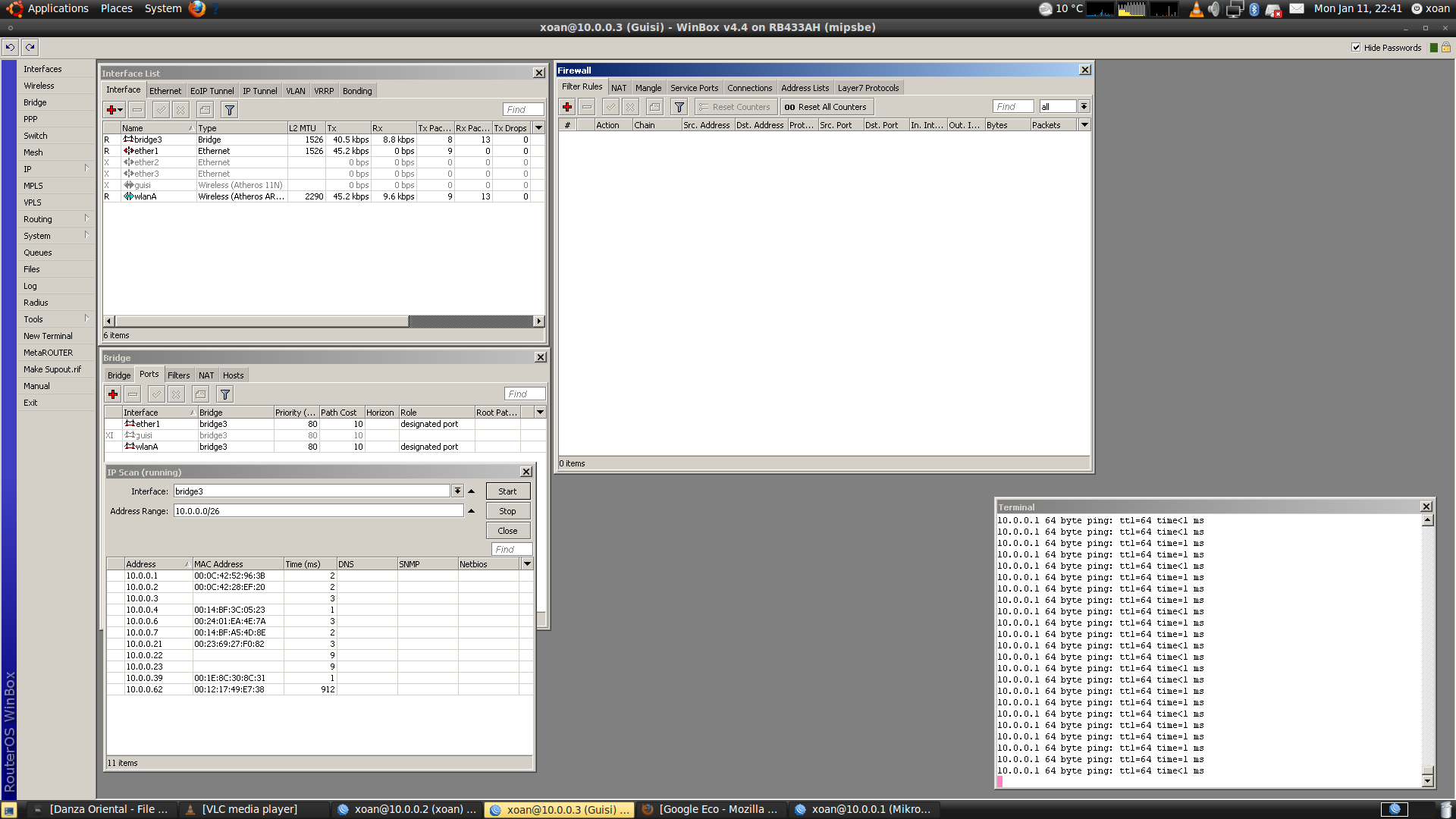Screen dimensions: 1456x819
Task: Open Comment icon in Interface List toolbar
Action: pos(205,110)
